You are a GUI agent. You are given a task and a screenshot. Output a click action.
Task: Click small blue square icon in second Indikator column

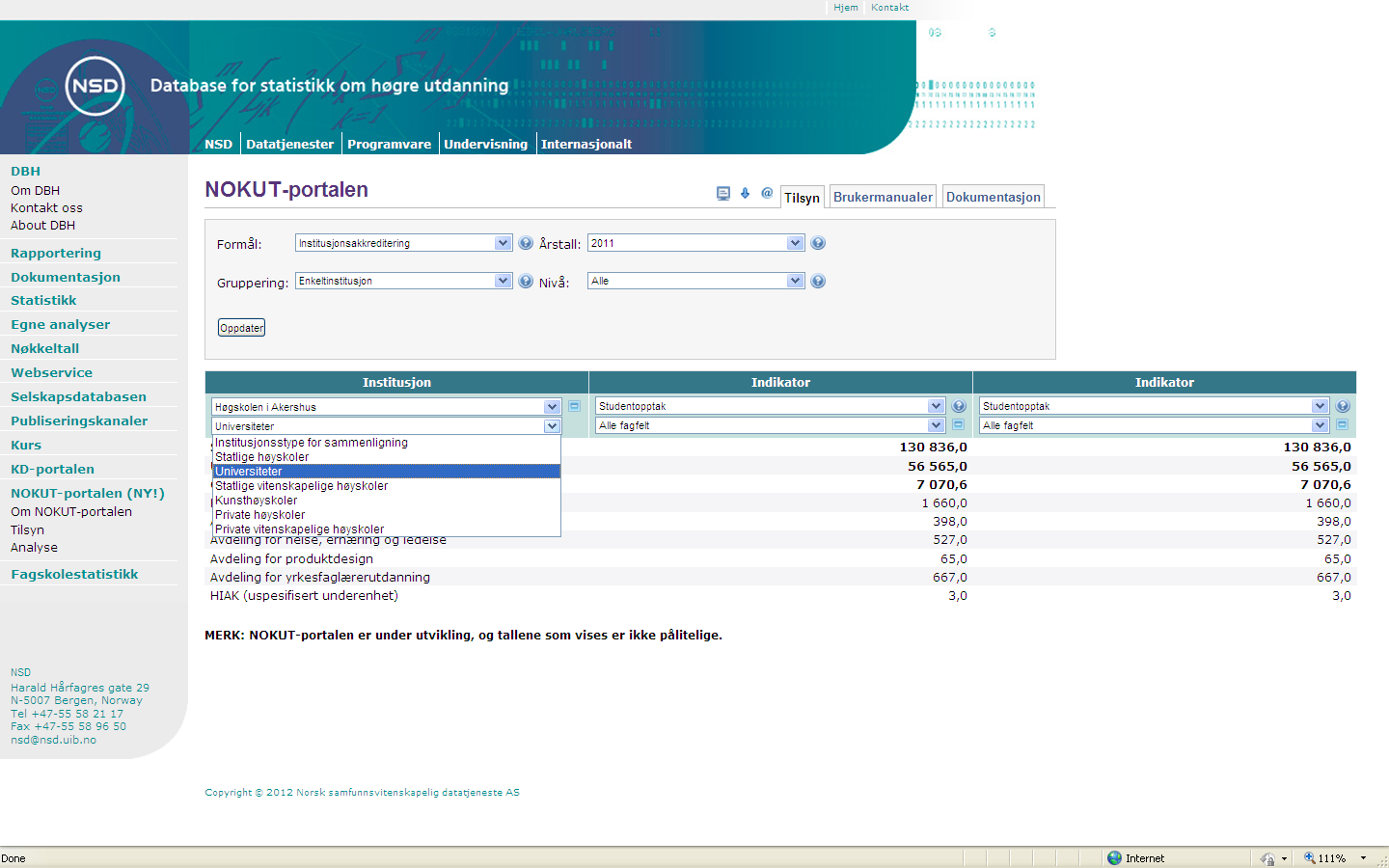(1342, 424)
